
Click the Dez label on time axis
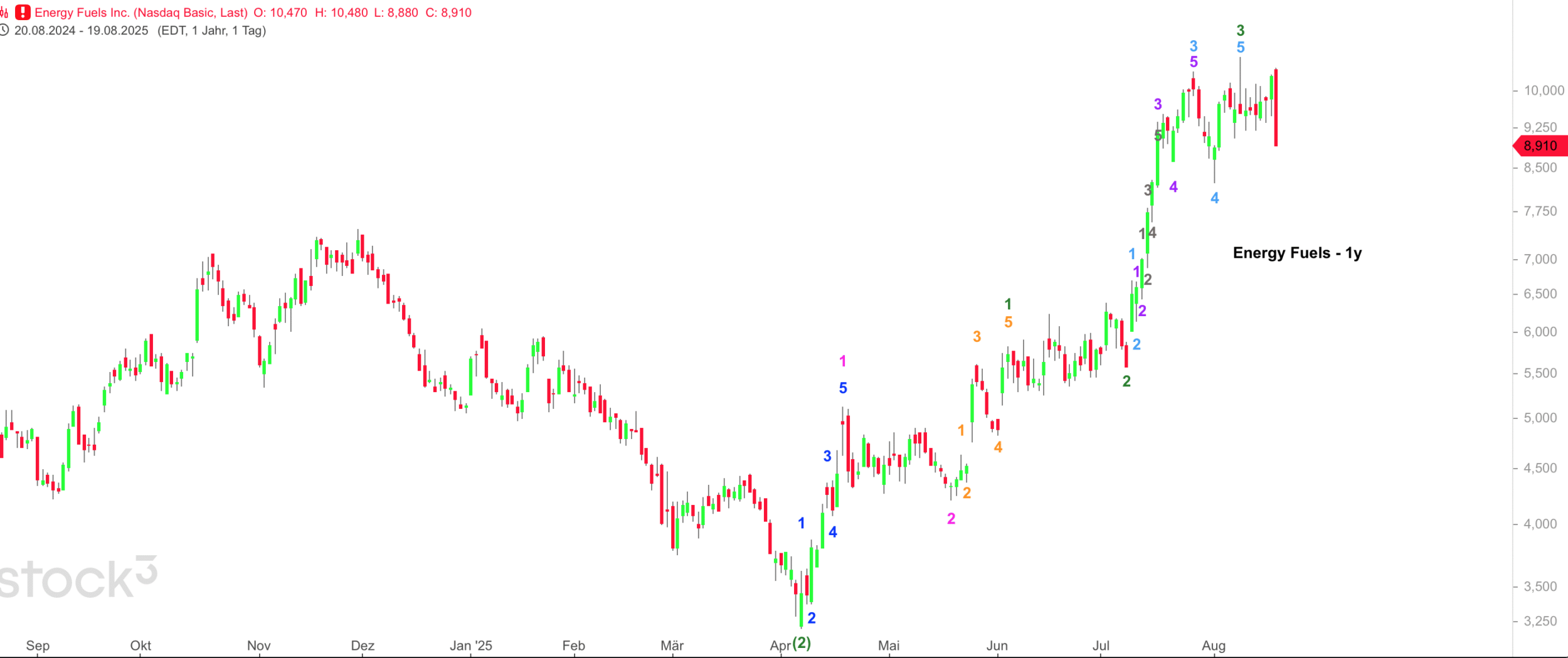363,645
